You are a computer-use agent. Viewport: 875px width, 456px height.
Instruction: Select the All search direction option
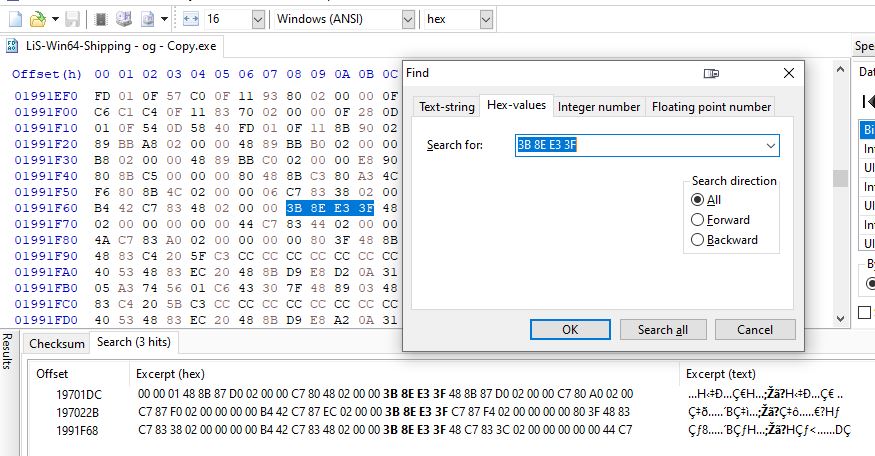coord(698,200)
